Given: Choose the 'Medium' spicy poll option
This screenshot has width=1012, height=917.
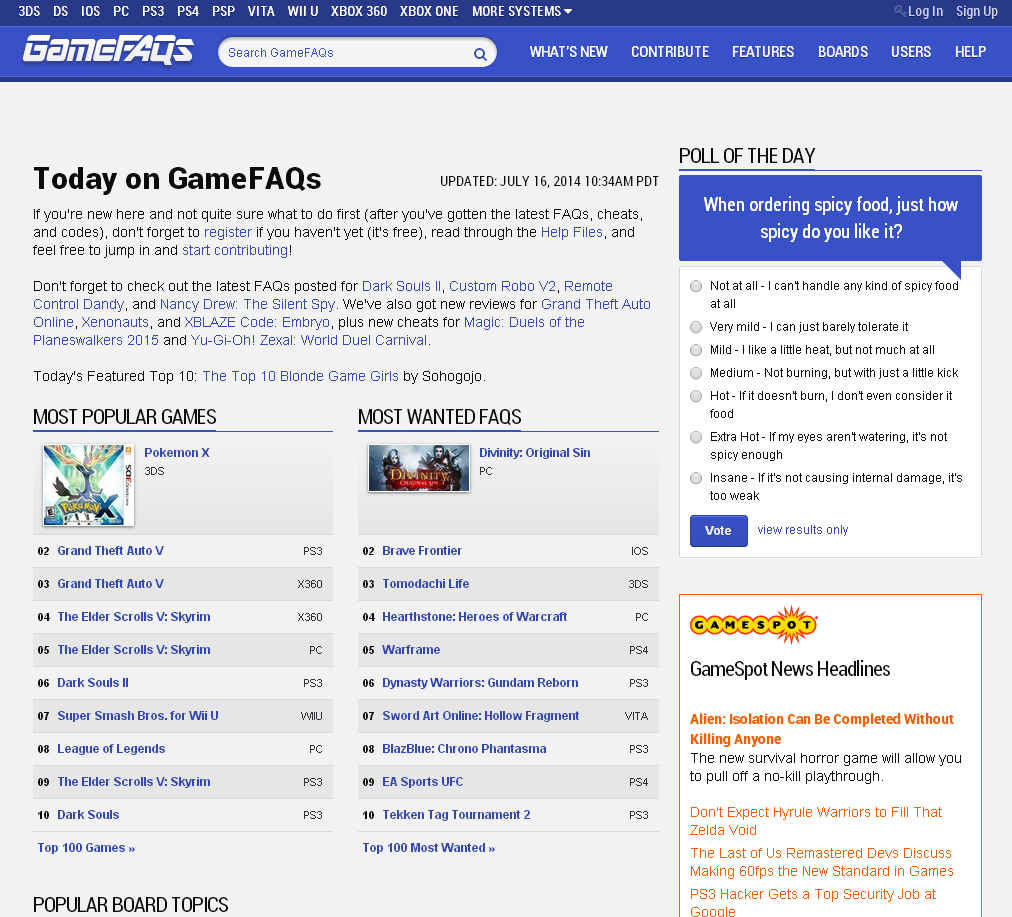Looking at the screenshot, I should [x=696, y=373].
